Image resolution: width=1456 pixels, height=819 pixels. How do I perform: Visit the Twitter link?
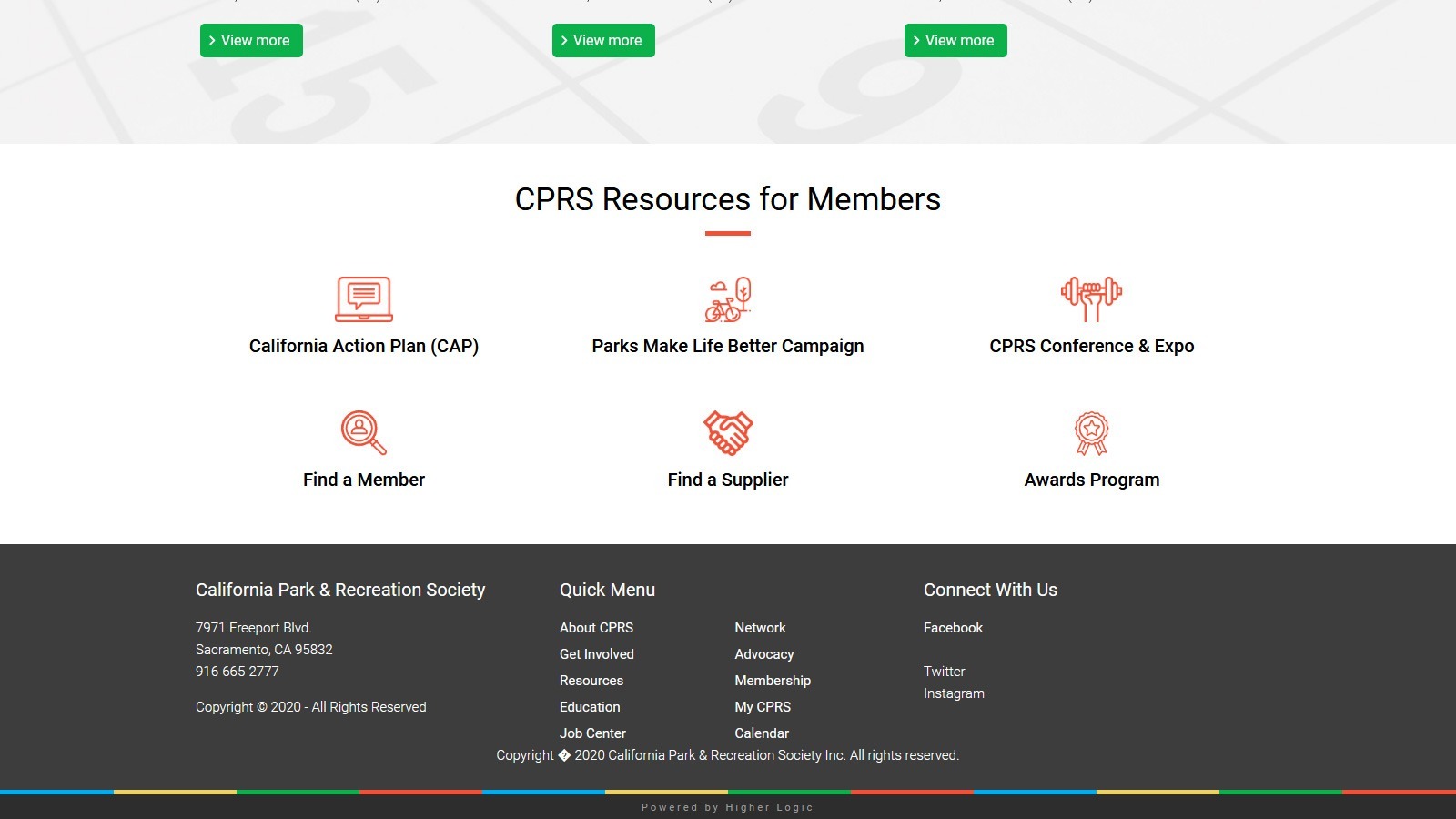pyautogui.click(x=944, y=672)
